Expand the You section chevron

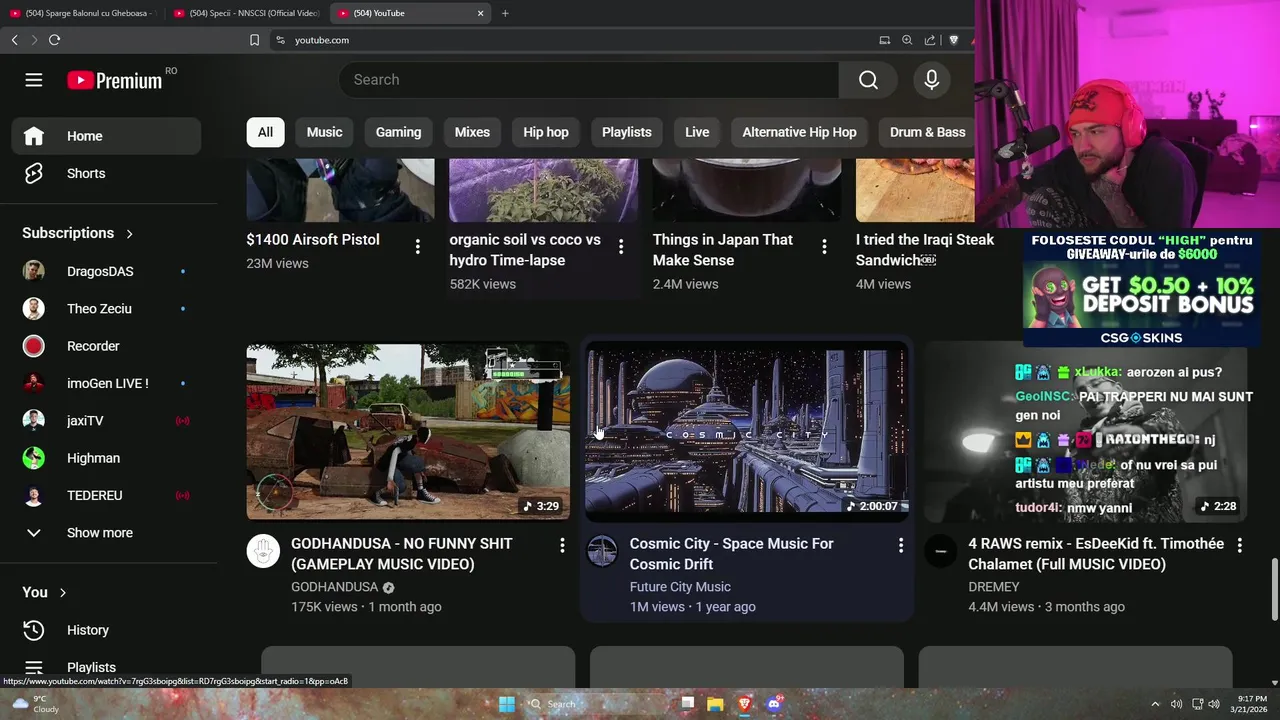pyautogui.click(x=62, y=593)
